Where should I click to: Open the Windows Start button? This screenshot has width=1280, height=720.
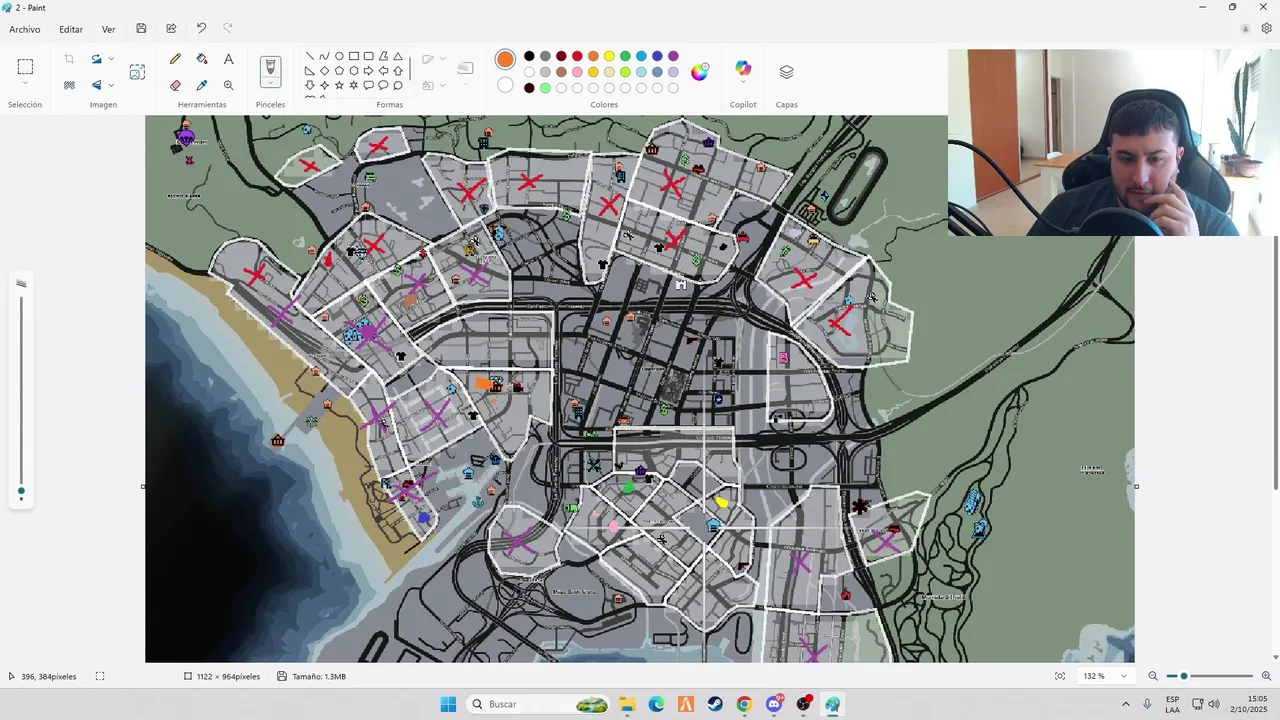(448, 704)
